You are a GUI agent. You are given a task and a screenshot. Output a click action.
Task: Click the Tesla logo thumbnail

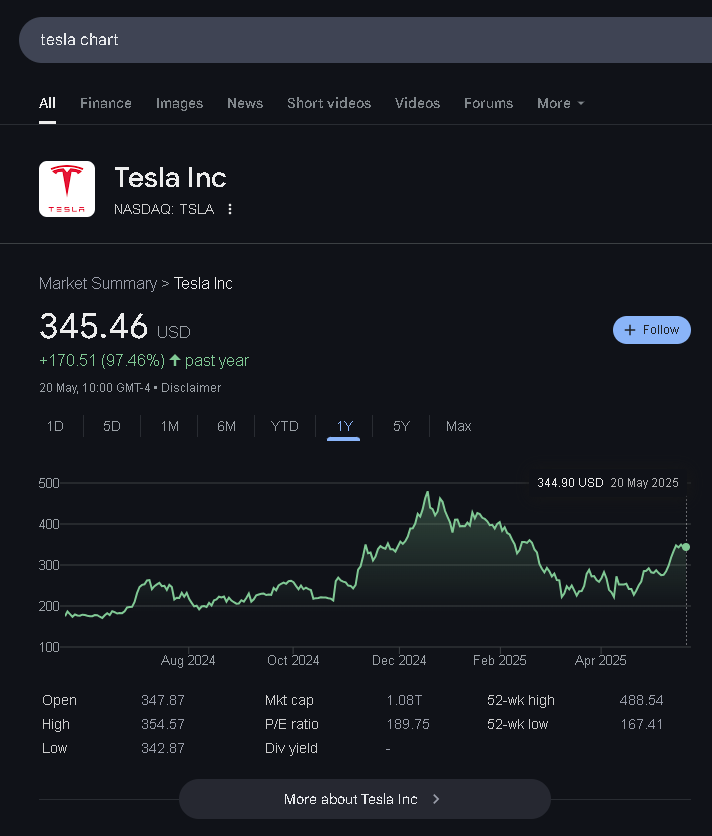coord(67,189)
